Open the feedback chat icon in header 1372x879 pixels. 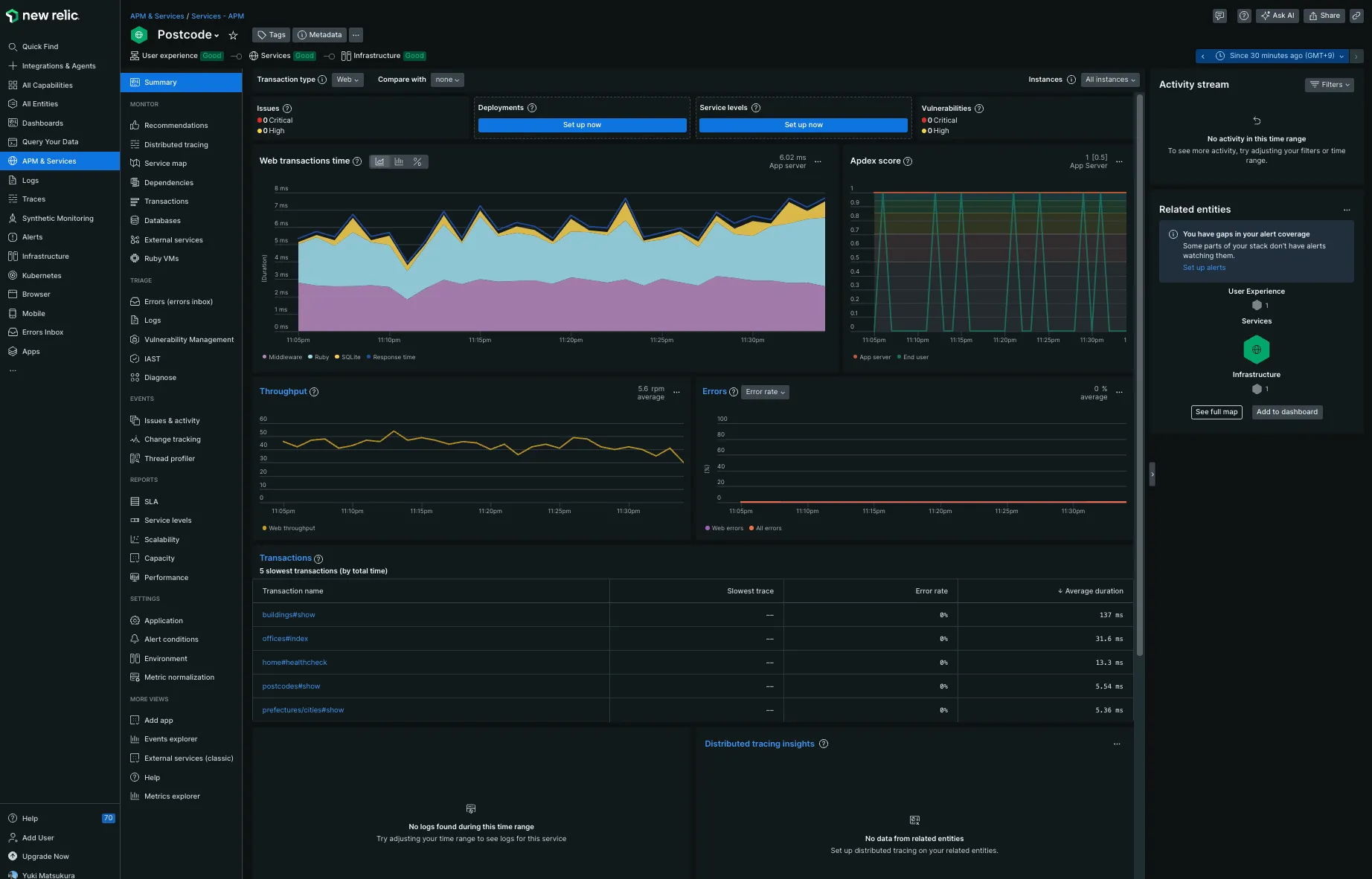pos(1219,16)
